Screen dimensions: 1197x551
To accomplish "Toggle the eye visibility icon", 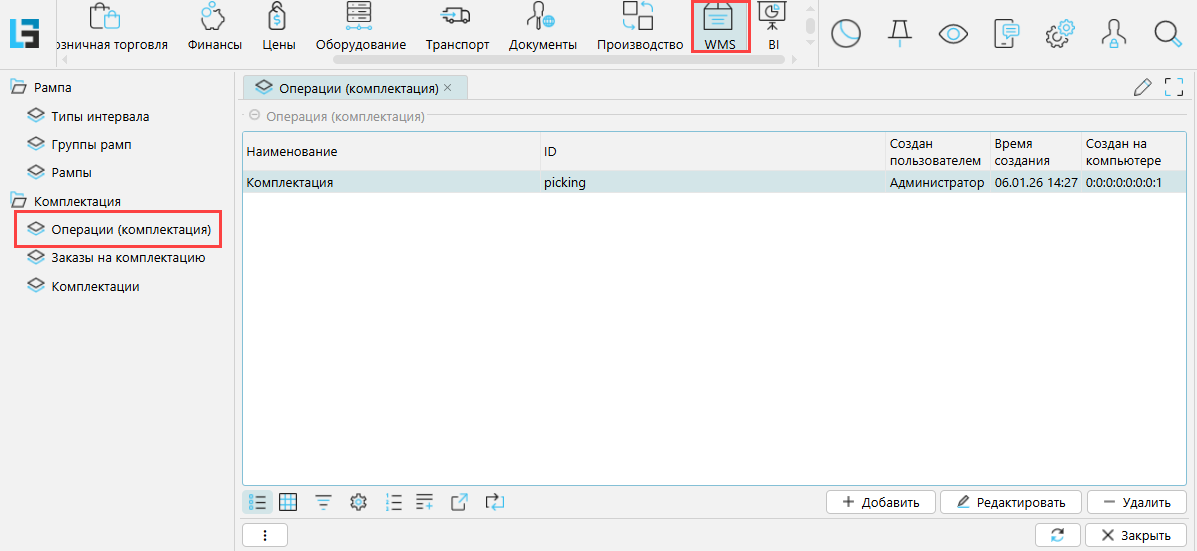I will [954, 33].
